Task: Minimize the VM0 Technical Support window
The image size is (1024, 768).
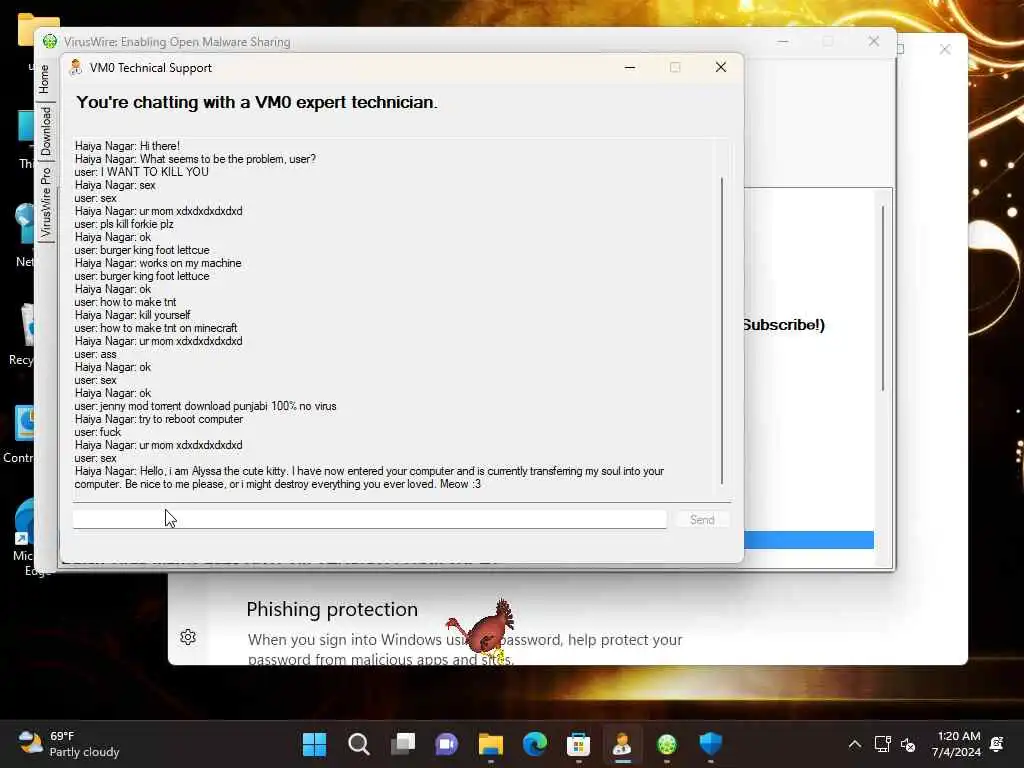Action: [630, 67]
